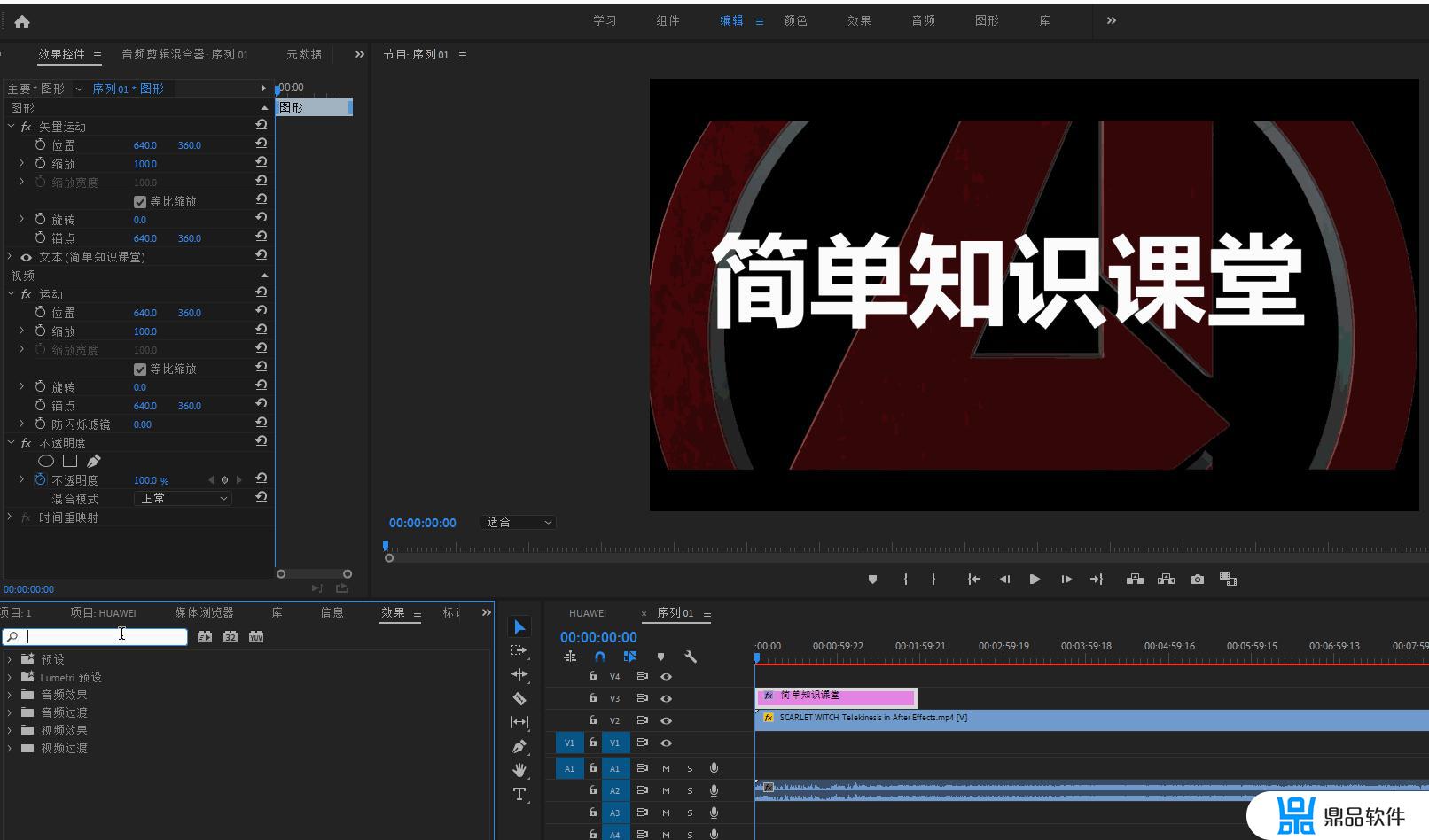Toggle V3 track output eye

pyautogui.click(x=666, y=699)
